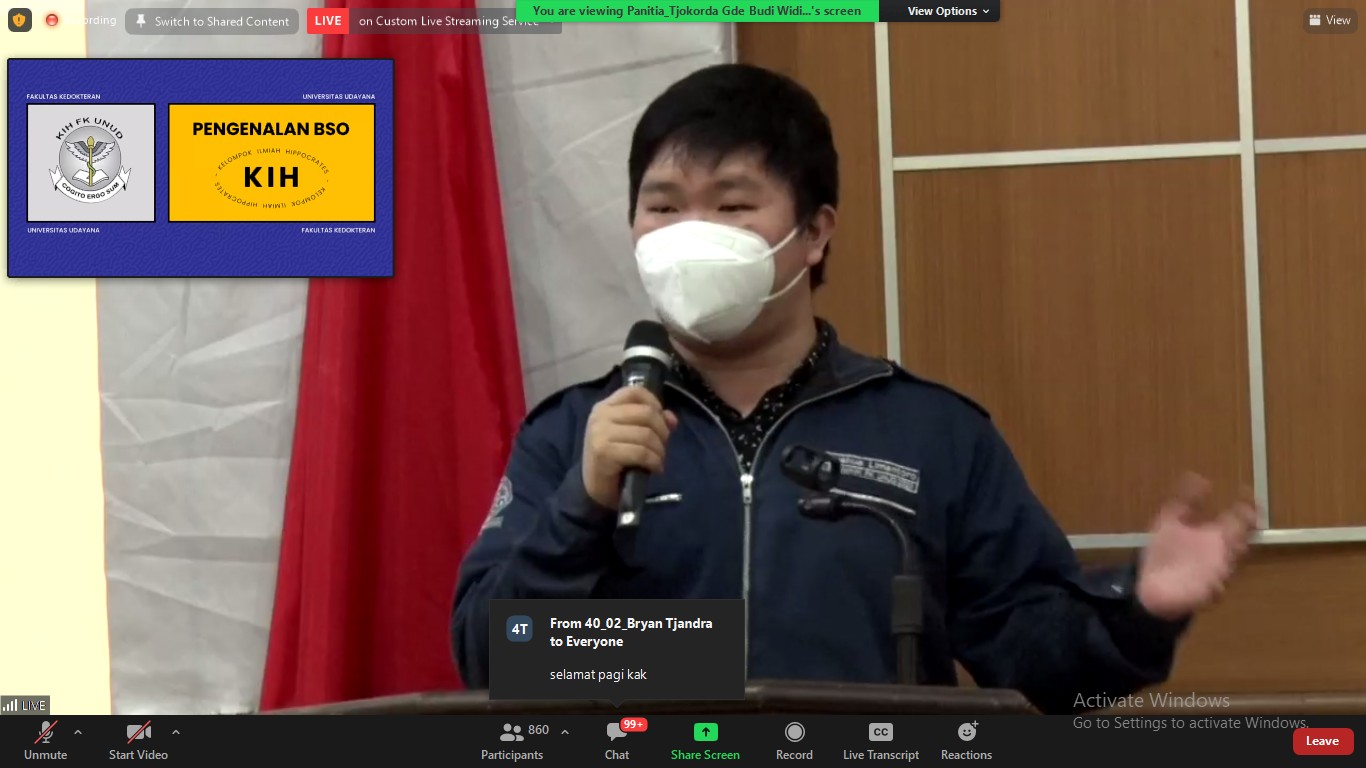Click the encryption shield icon
Image resolution: width=1366 pixels, height=768 pixels.
click(x=19, y=20)
